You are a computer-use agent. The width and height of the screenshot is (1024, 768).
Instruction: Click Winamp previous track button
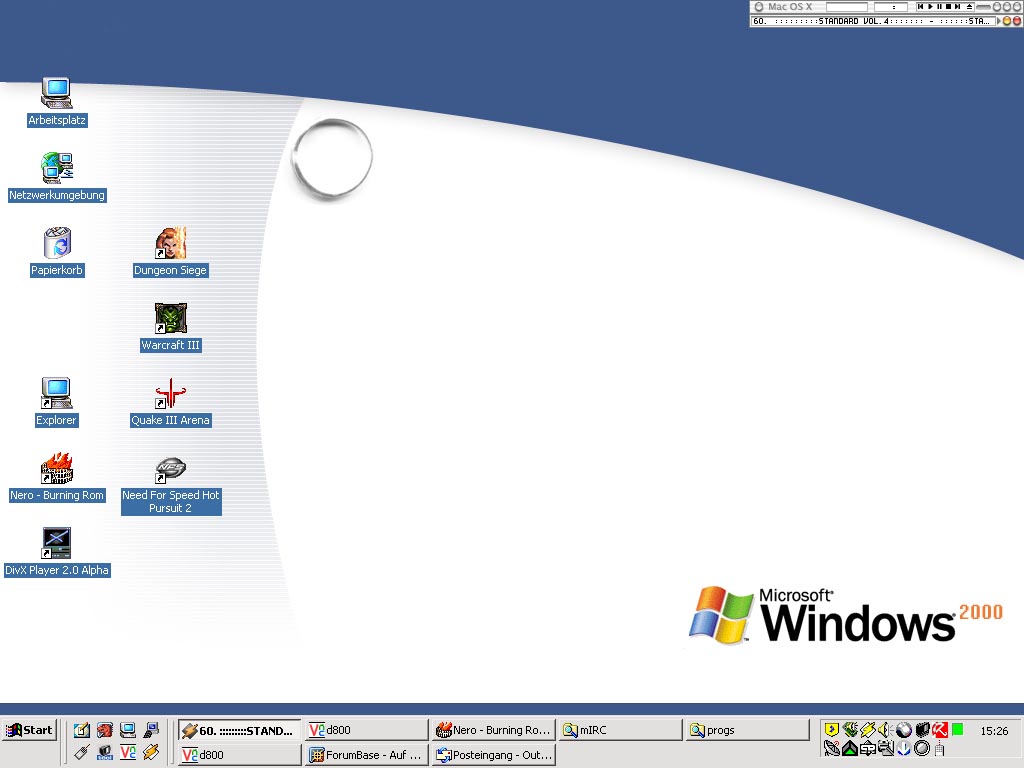pyautogui.click(x=920, y=7)
